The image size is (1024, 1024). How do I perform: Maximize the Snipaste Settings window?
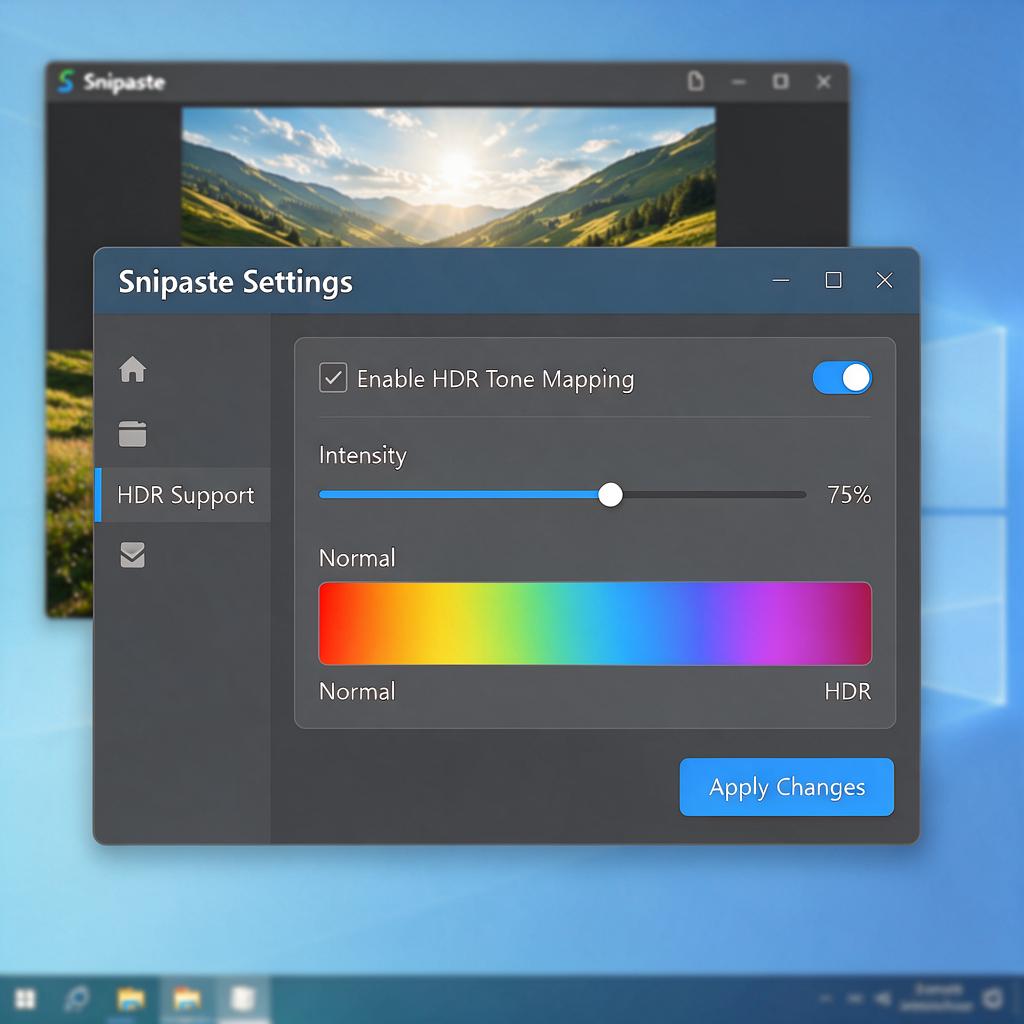[x=833, y=280]
